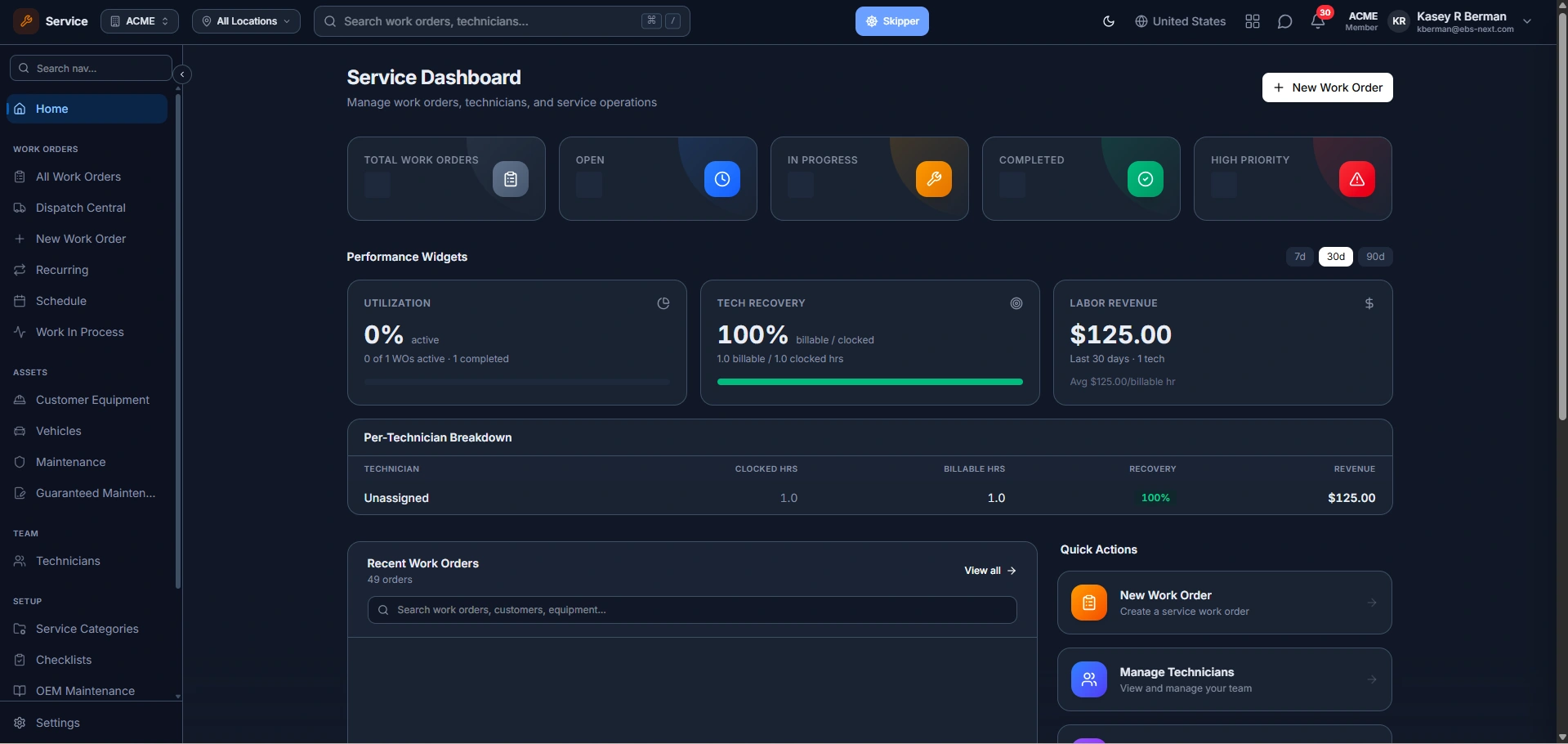The image size is (1568, 744).
Task: Click the Tech Recovery target icon
Action: [1016, 303]
